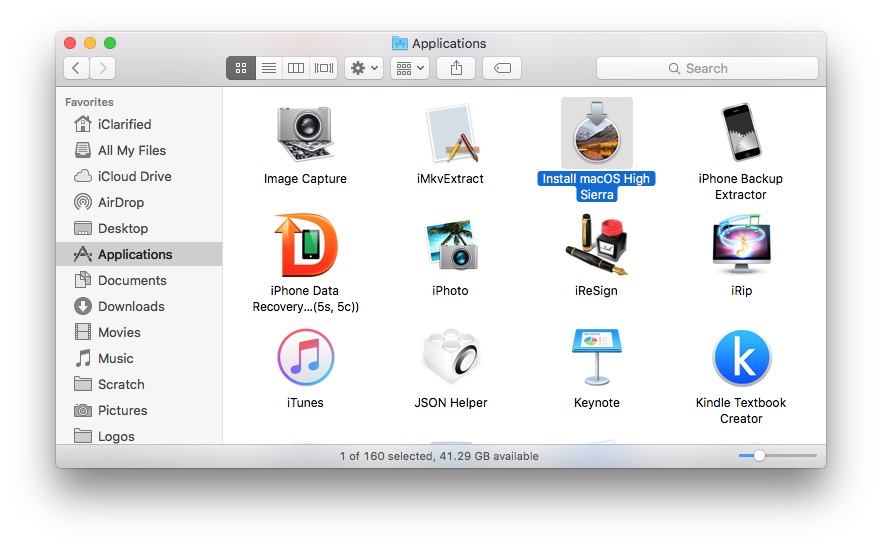882x548 pixels.
Task: Click the iPhoto app icon
Action: 450,246
